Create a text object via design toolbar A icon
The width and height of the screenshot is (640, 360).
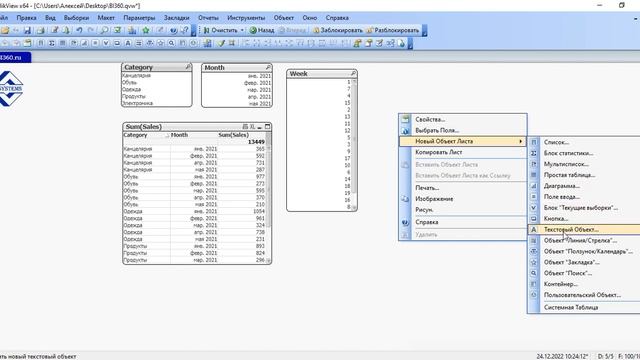[x=128, y=43]
